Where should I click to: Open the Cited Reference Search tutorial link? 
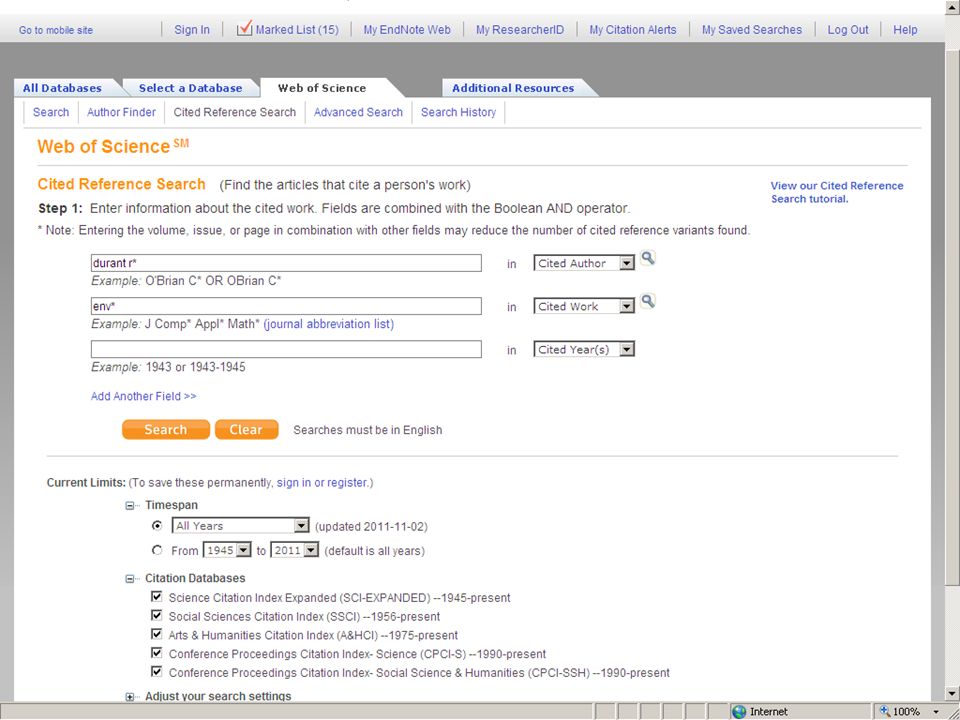coord(836,192)
